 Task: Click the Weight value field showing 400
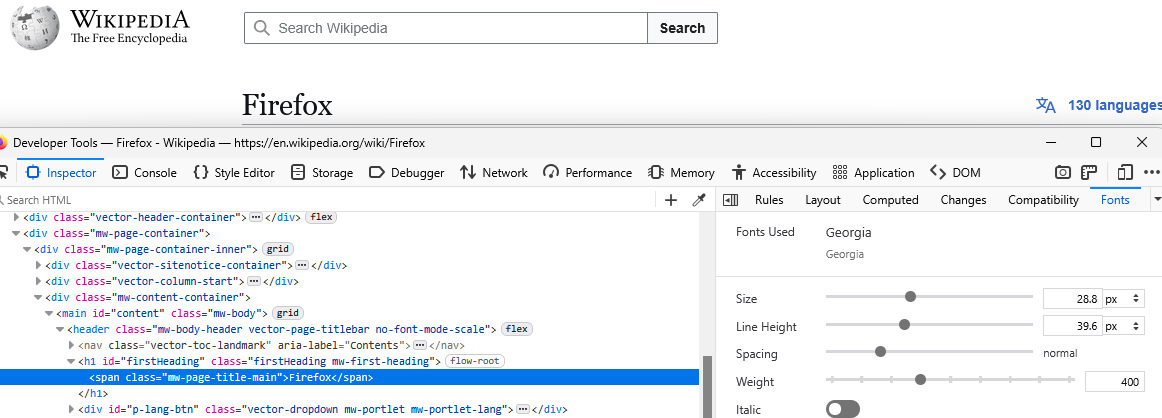1115,382
